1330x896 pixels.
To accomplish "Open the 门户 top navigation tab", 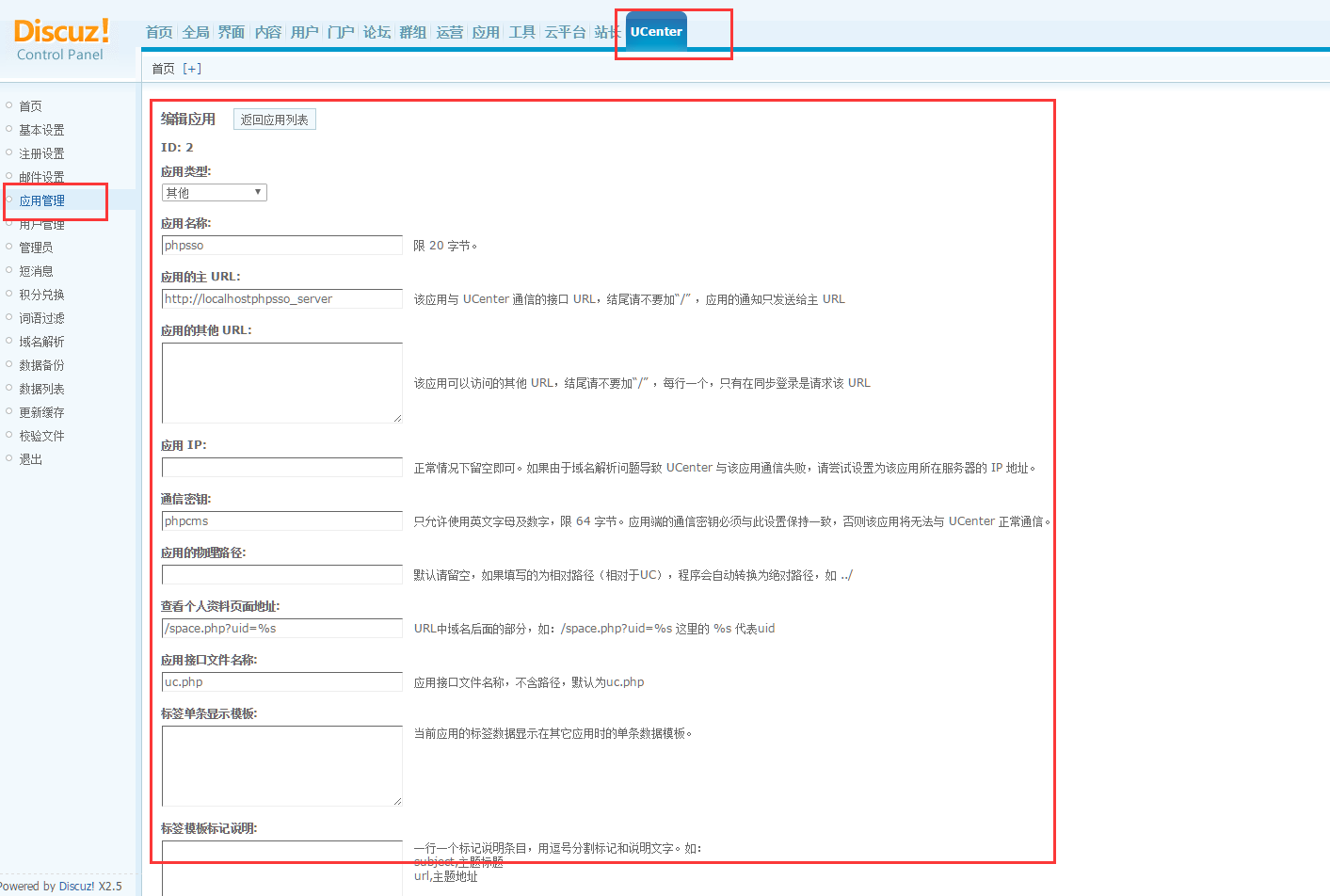I will point(341,32).
